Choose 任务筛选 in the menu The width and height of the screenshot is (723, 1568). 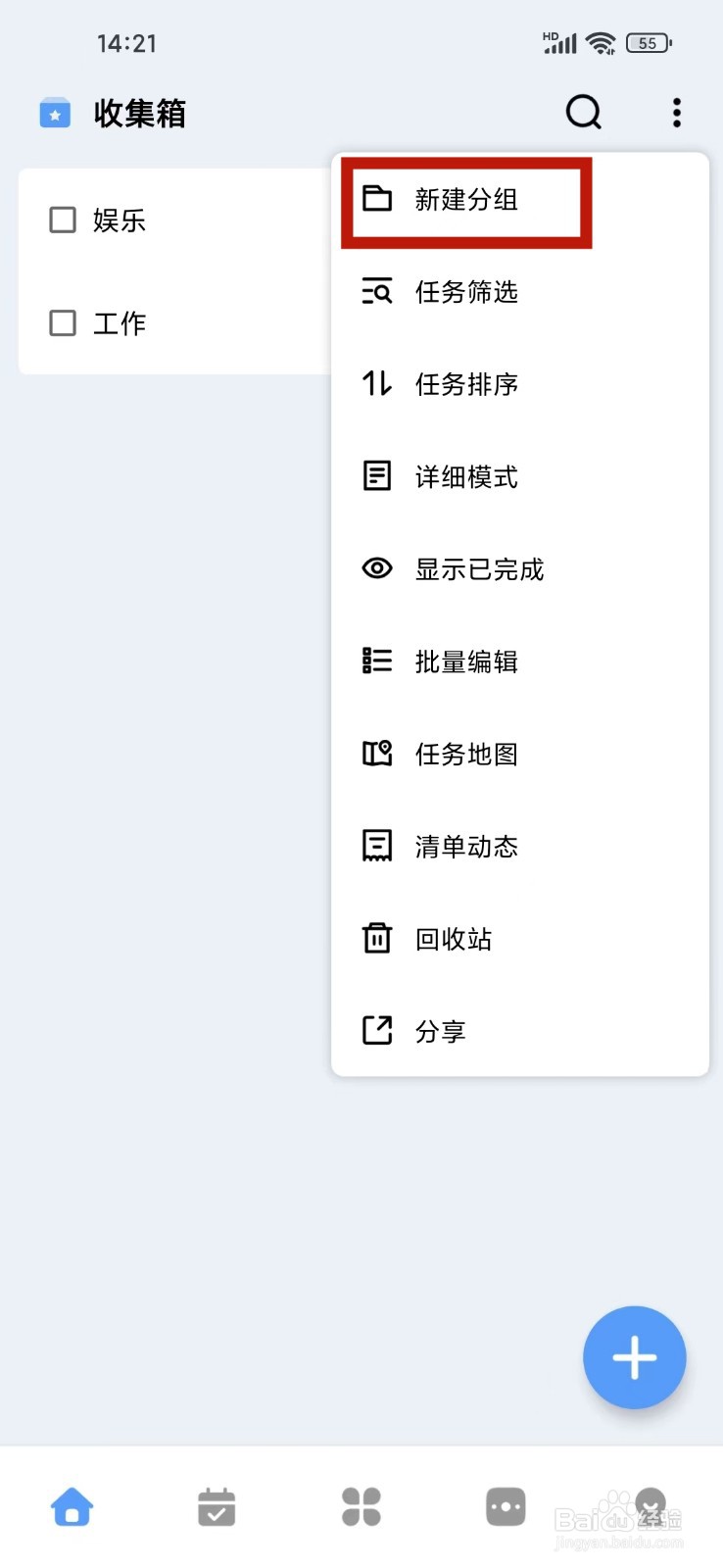[x=519, y=292]
